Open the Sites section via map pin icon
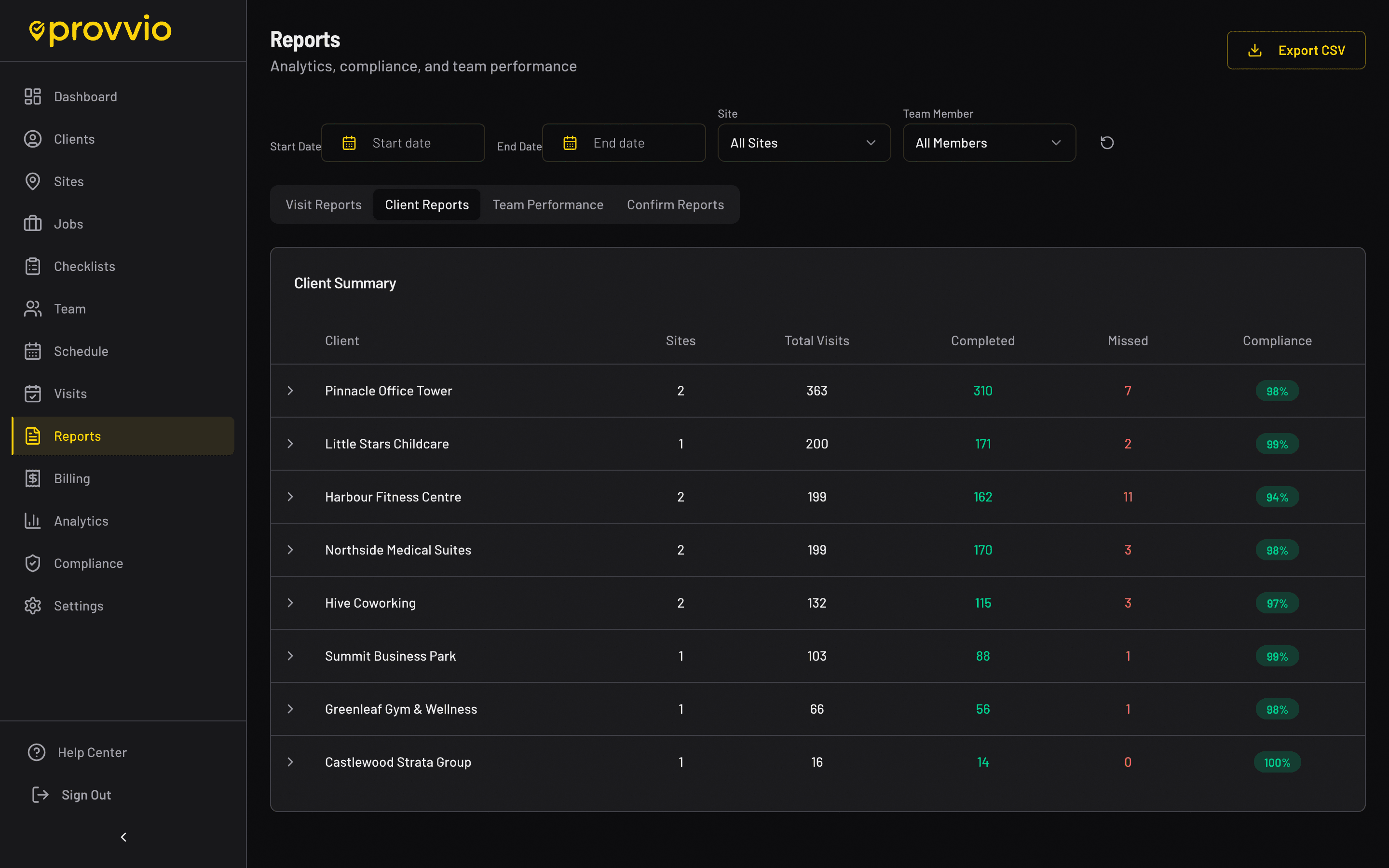The width and height of the screenshot is (1389, 868). click(x=33, y=181)
